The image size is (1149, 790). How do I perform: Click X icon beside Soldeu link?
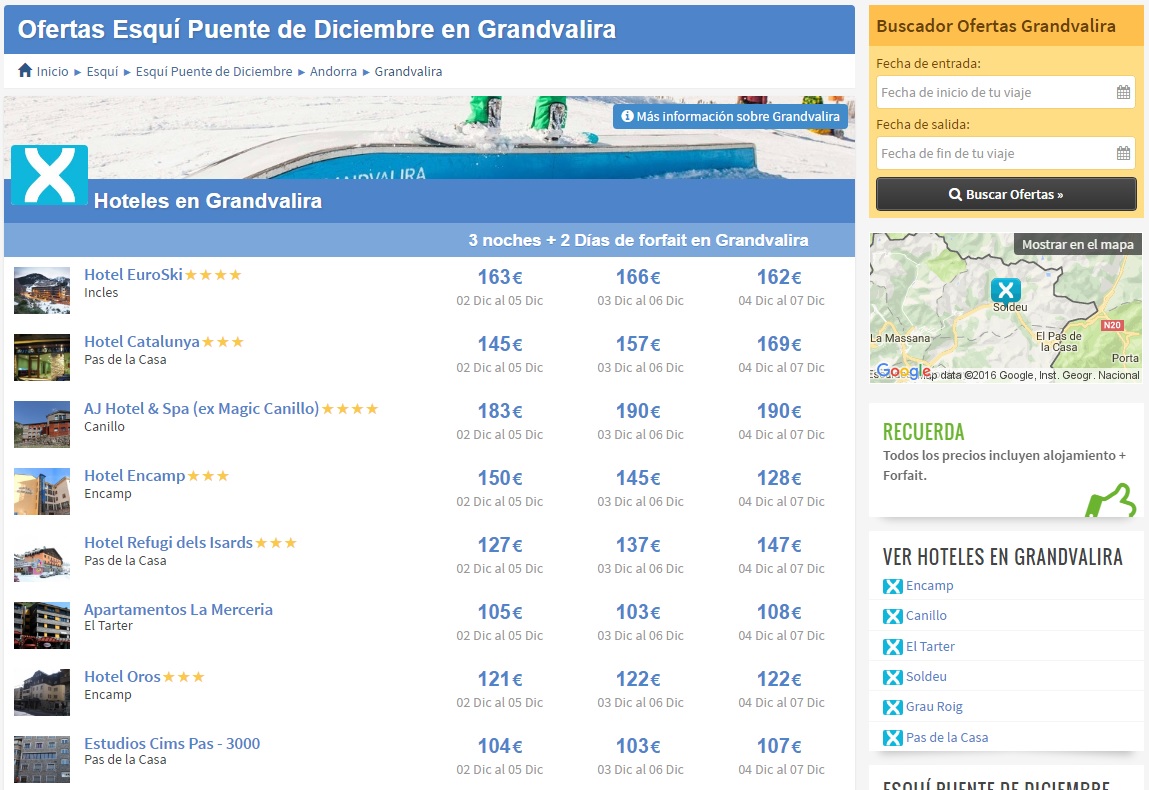(x=893, y=677)
